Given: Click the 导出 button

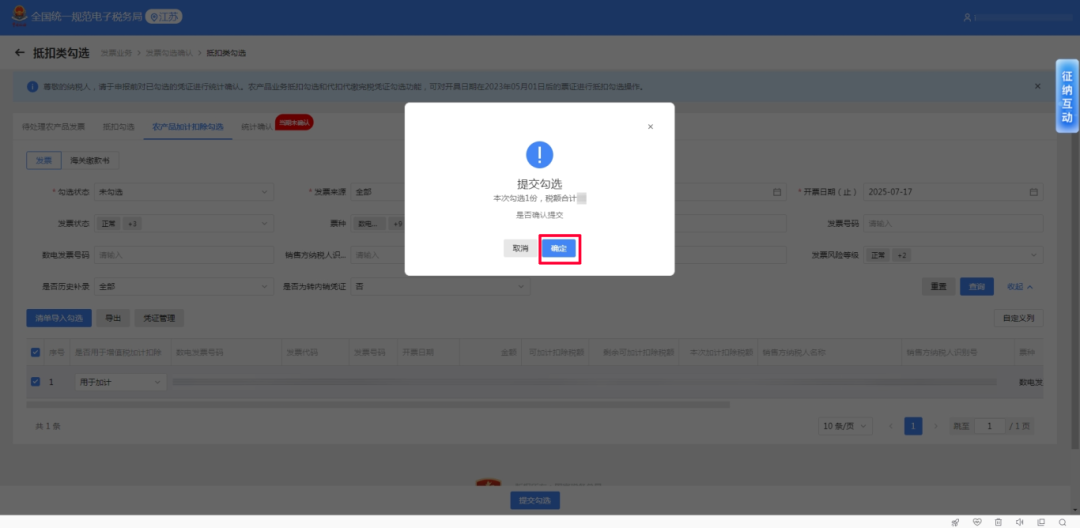Looking at the screenshot, I should point(113,318).
